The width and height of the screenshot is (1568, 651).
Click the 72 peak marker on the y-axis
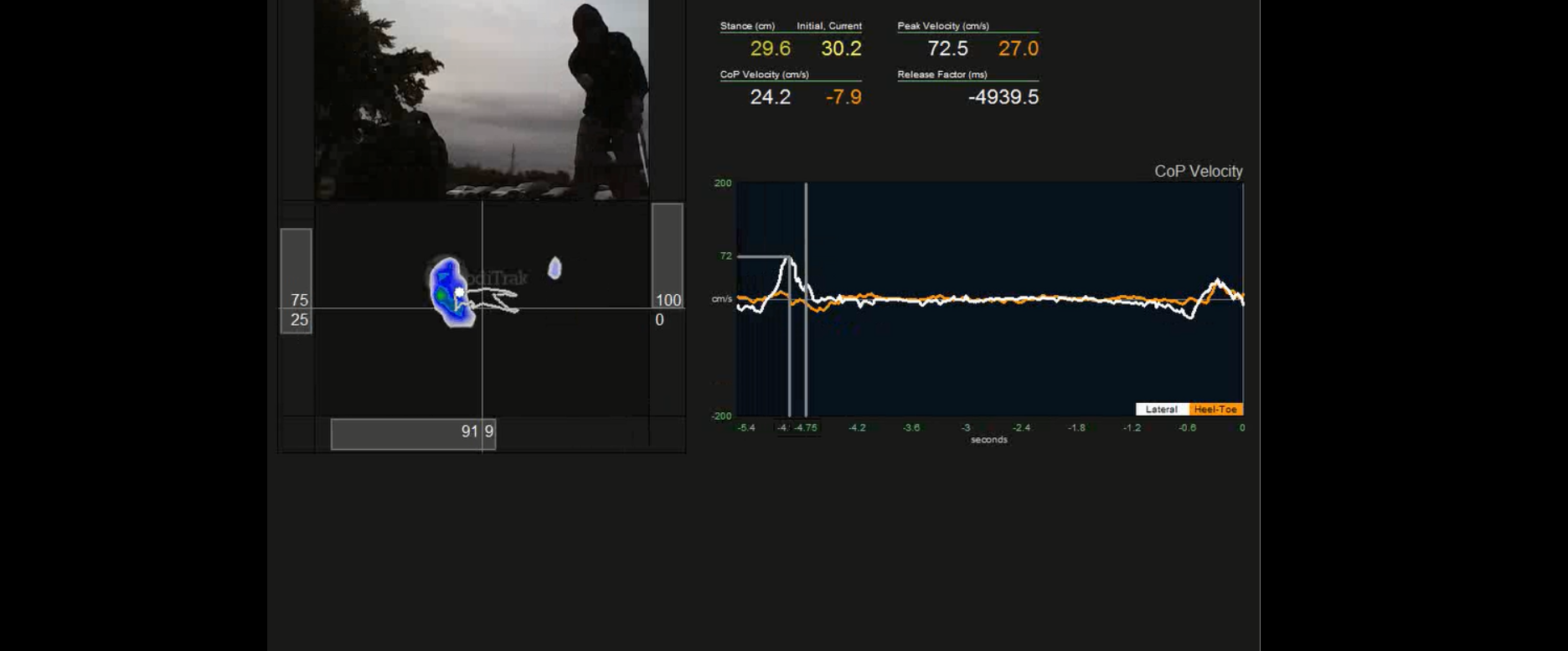tap(725, 256)
